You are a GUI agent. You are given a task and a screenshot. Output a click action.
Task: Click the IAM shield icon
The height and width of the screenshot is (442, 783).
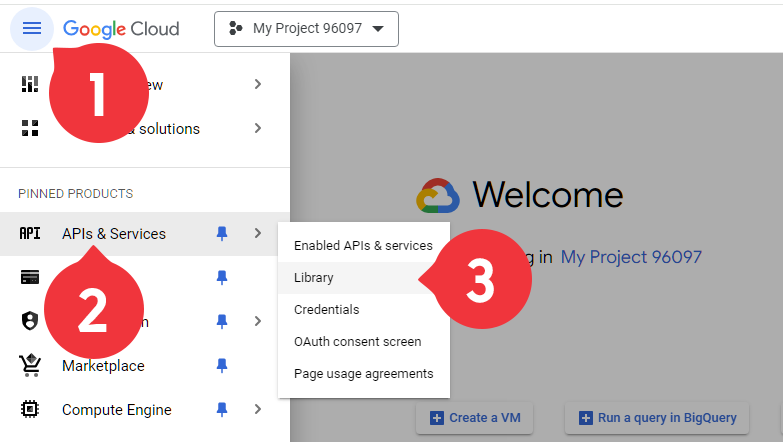30,321
